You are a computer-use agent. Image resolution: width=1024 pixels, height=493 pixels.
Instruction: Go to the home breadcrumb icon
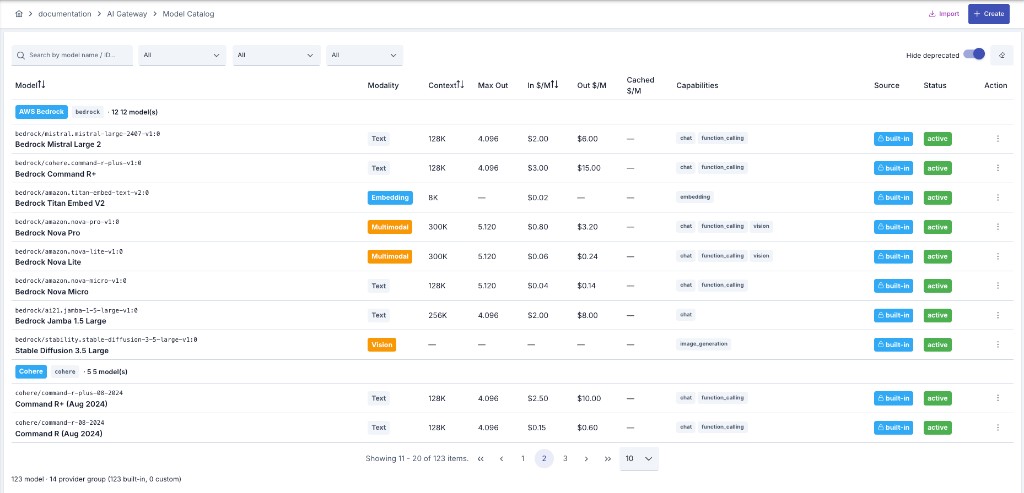(19, 14)
